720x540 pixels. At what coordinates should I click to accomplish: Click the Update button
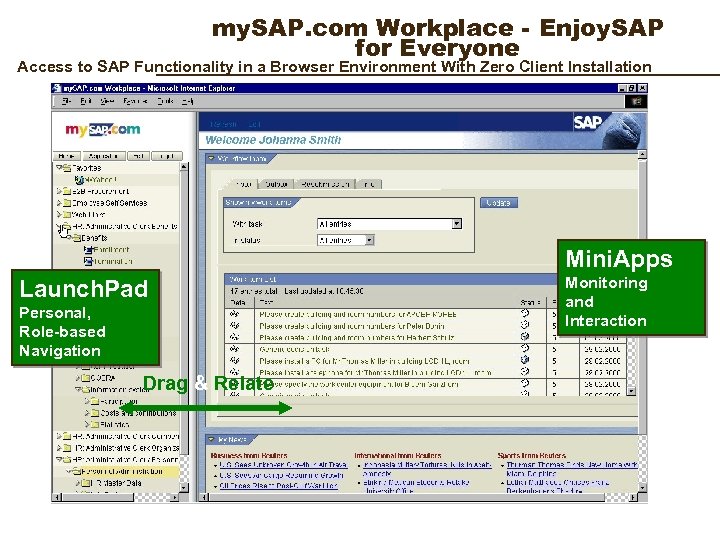[499, 202]
